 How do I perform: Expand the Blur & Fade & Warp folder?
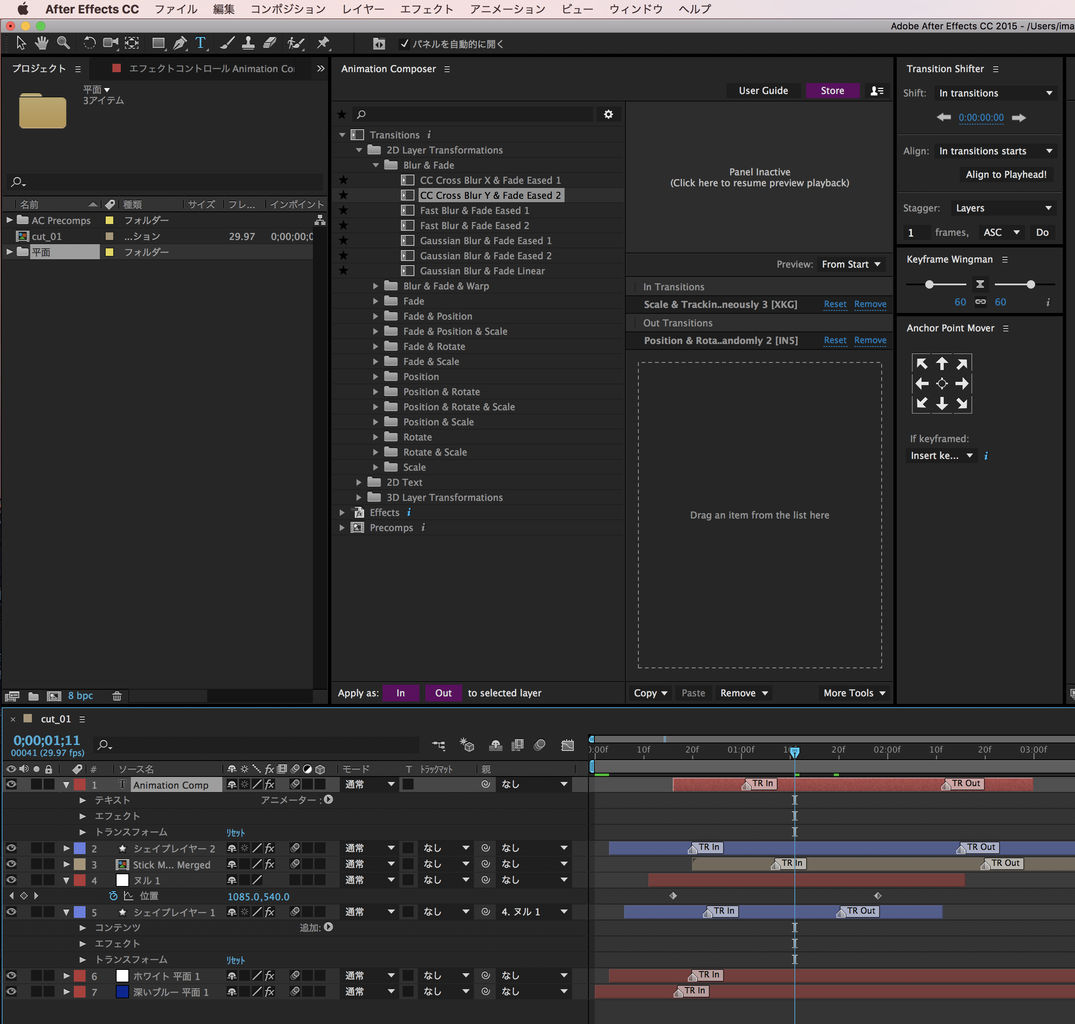tap(375, 286)
